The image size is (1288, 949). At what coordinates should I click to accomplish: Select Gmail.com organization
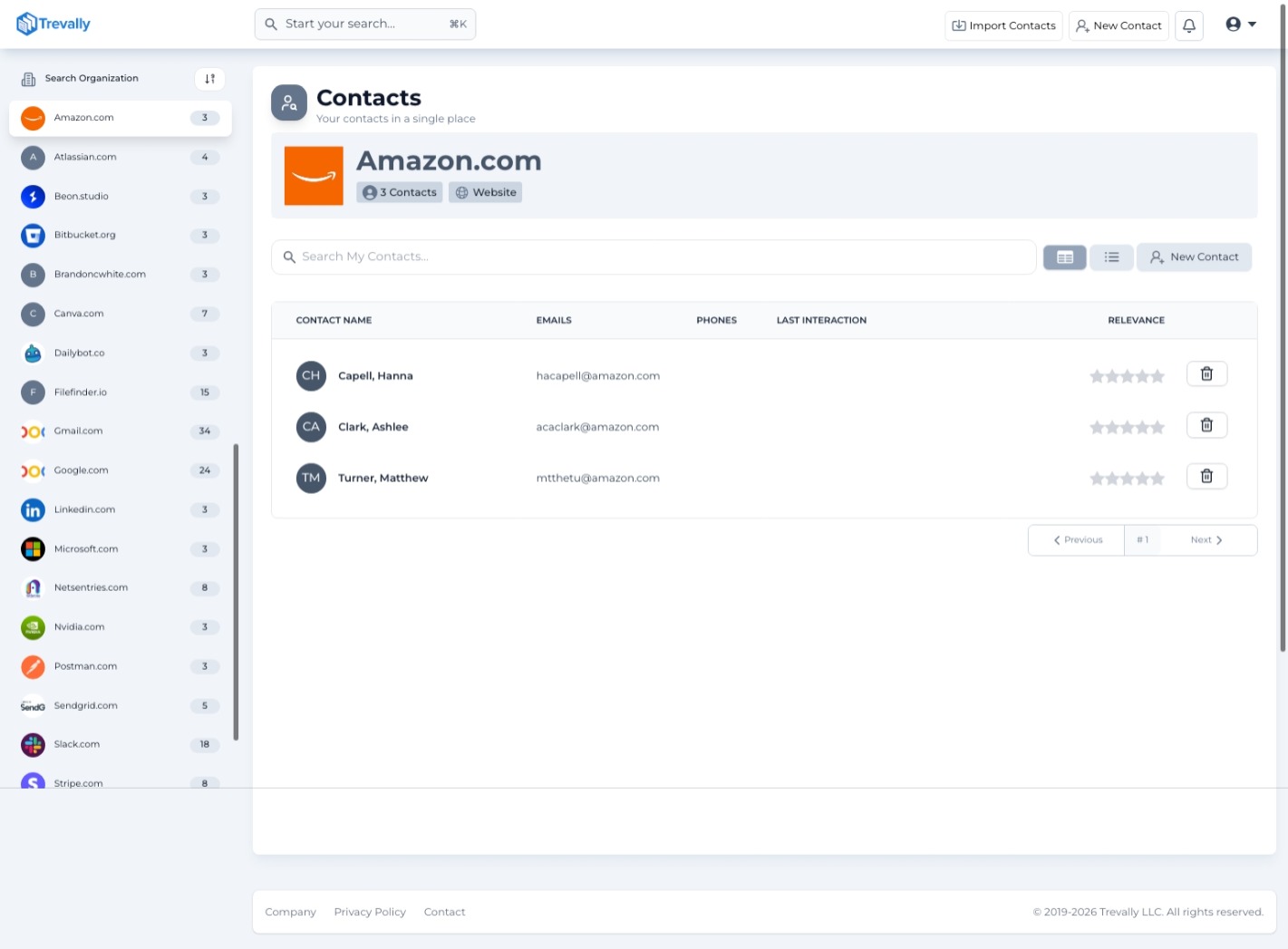(x=121, y=431)
